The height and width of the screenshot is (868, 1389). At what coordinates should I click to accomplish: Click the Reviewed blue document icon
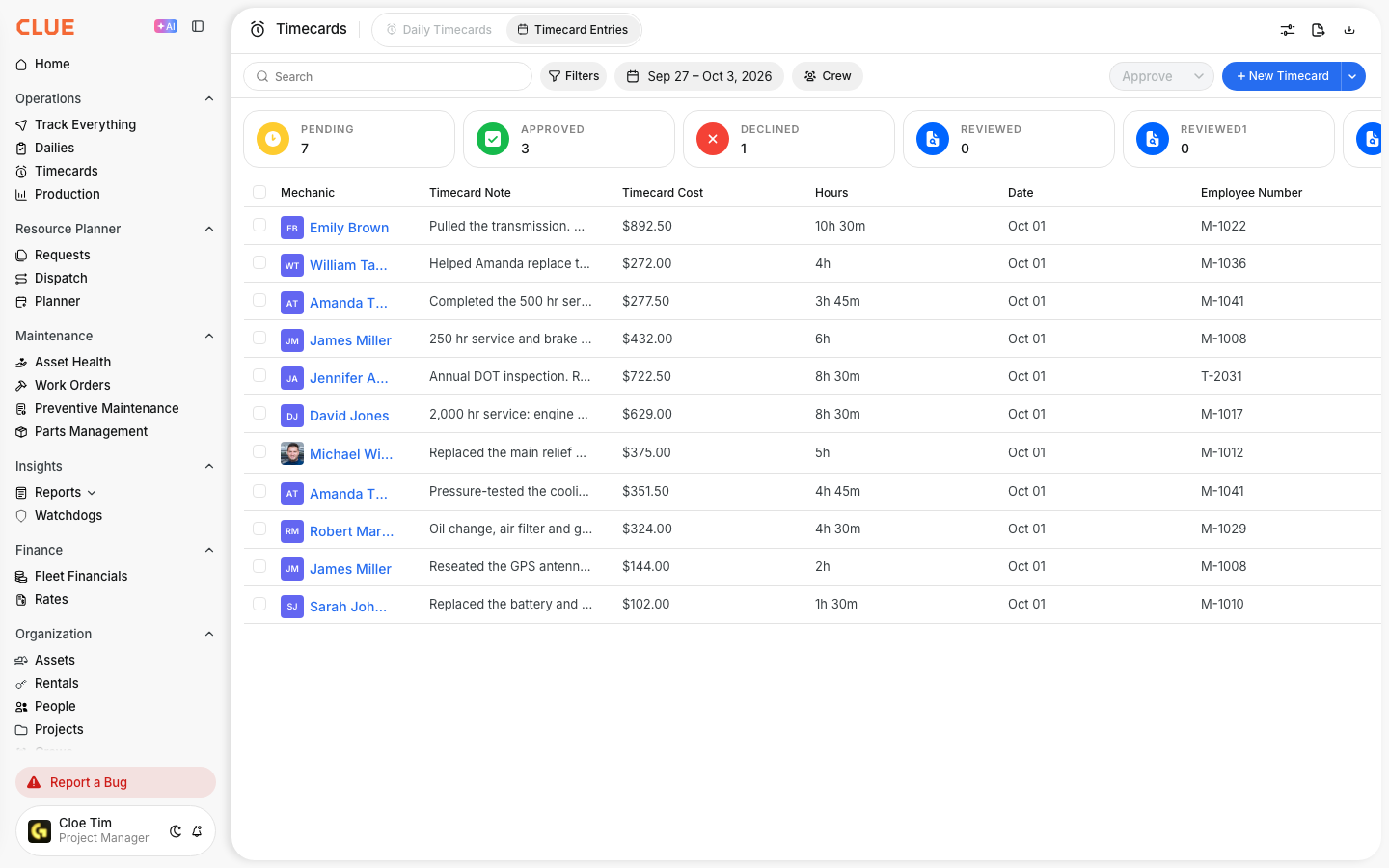coord(933,139)
